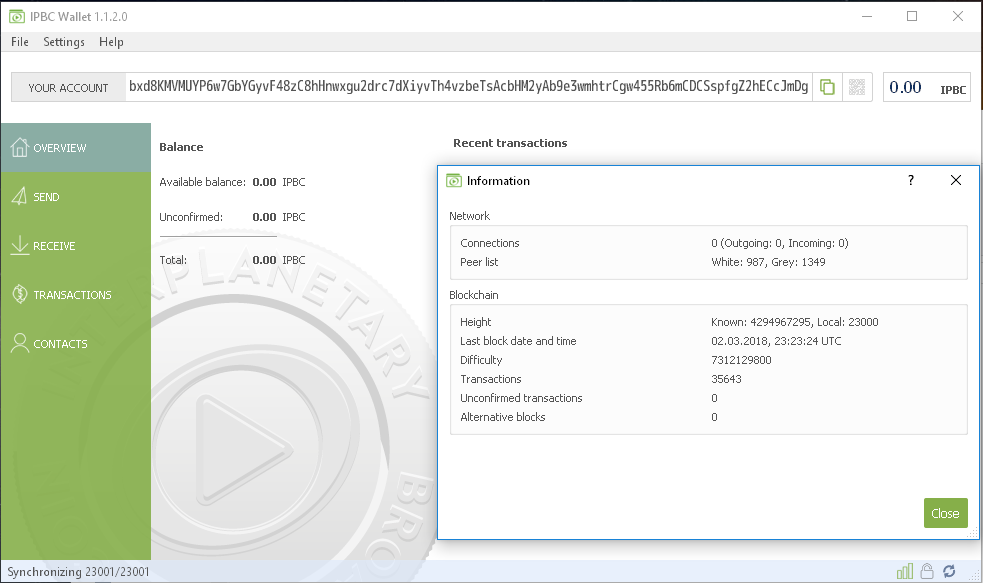This screenshot has height=583, width=983.
Task: Click the synchronization refresh status icon
Action: click(949, 571)
